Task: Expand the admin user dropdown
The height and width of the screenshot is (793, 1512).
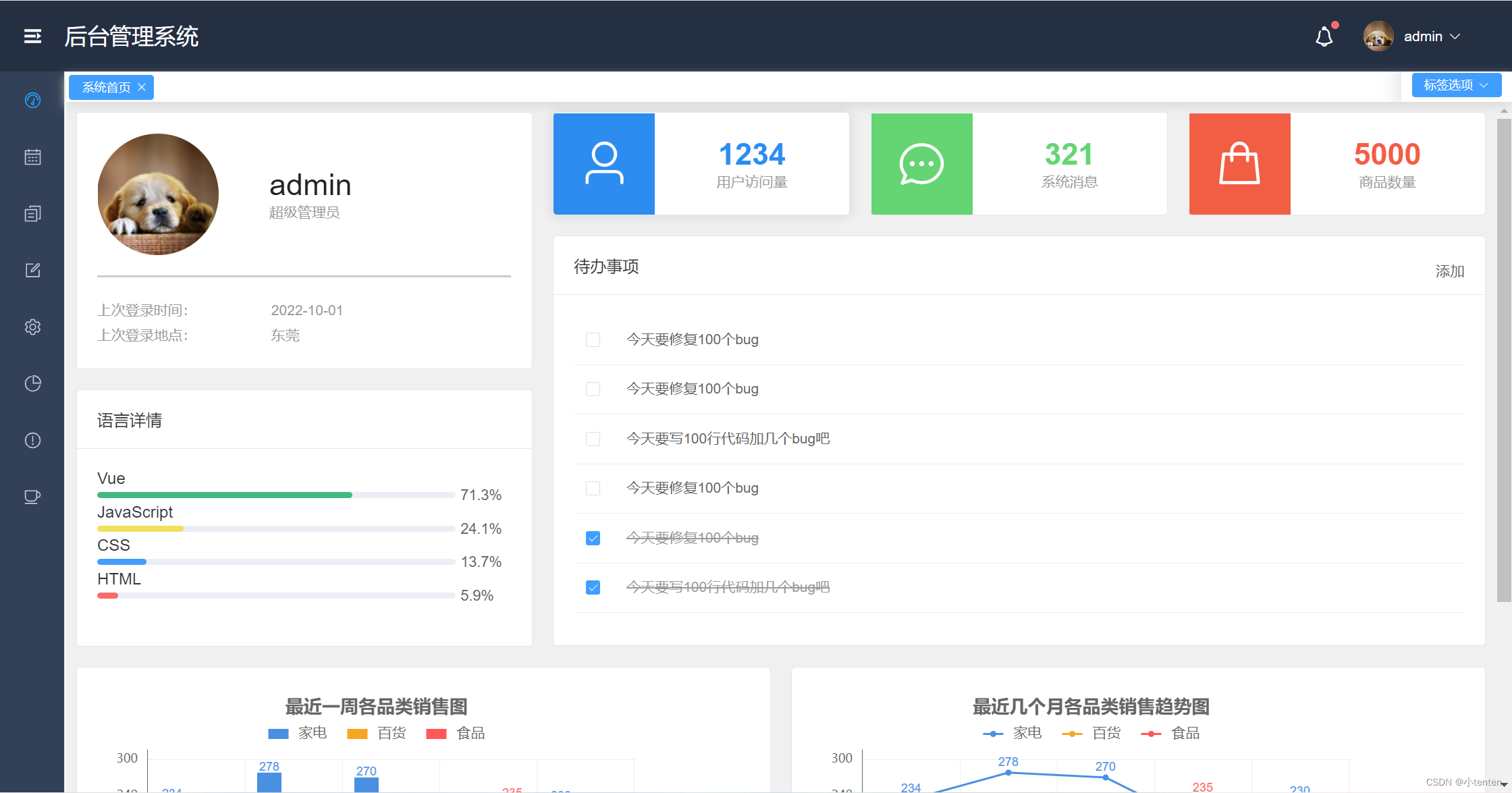Action: point(1432,36)
